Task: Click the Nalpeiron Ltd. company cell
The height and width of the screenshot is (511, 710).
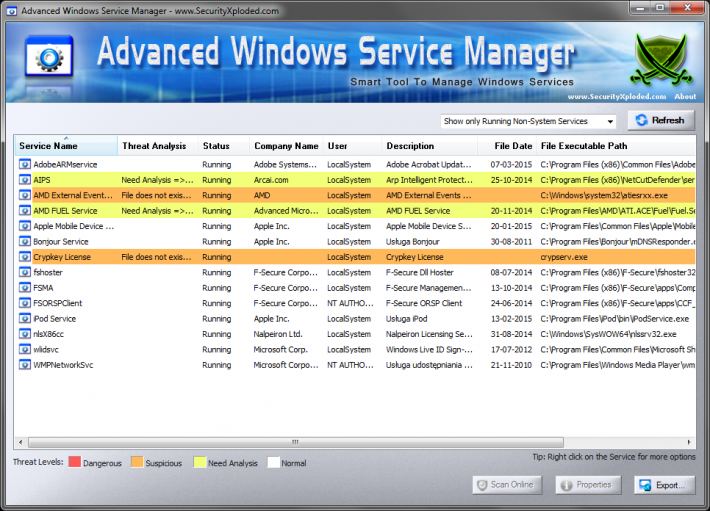Action: (x=278, y=334)
